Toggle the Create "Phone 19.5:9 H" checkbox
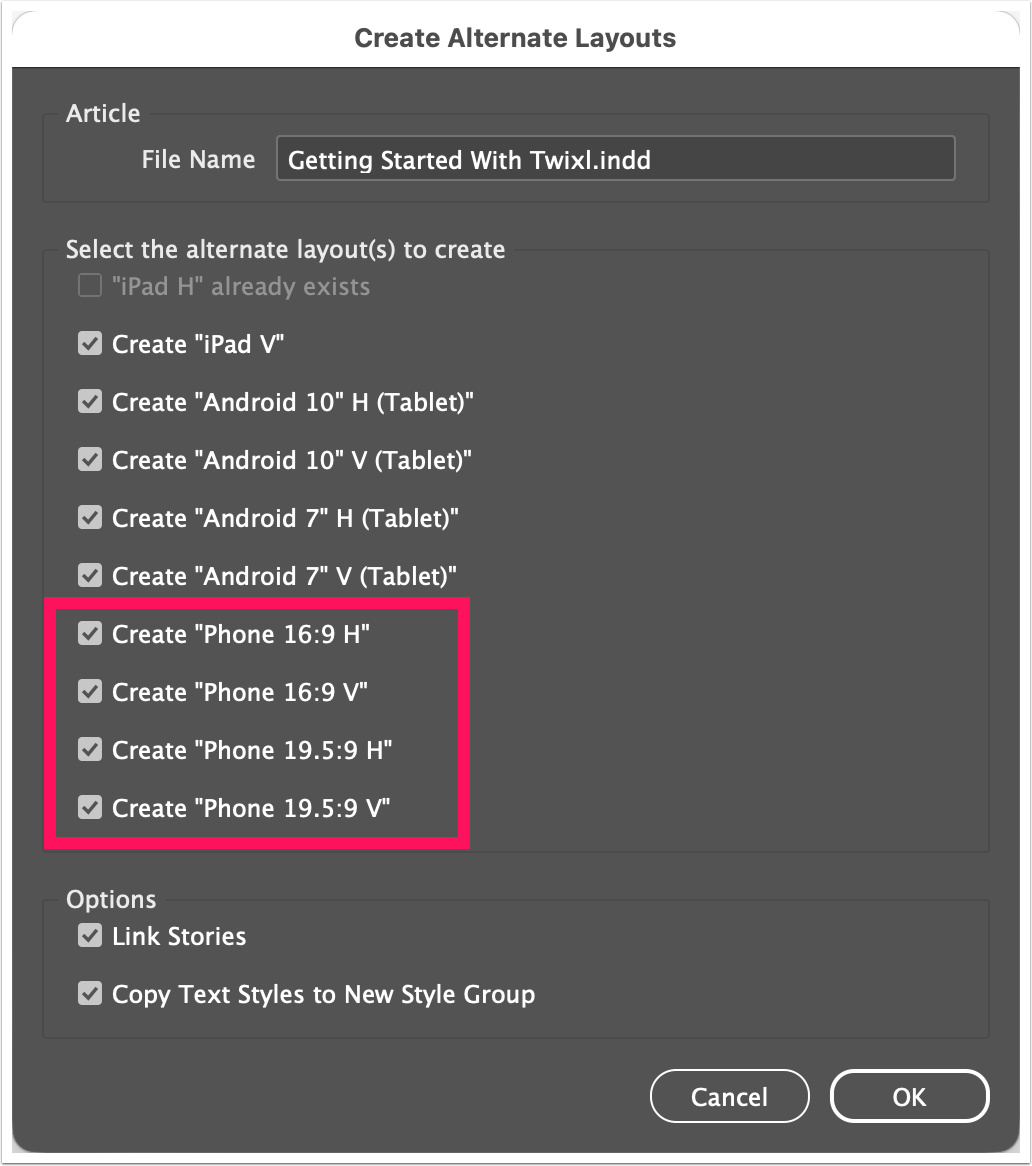The height and width of the screenshot is (1166, 1032). point(90,750)
